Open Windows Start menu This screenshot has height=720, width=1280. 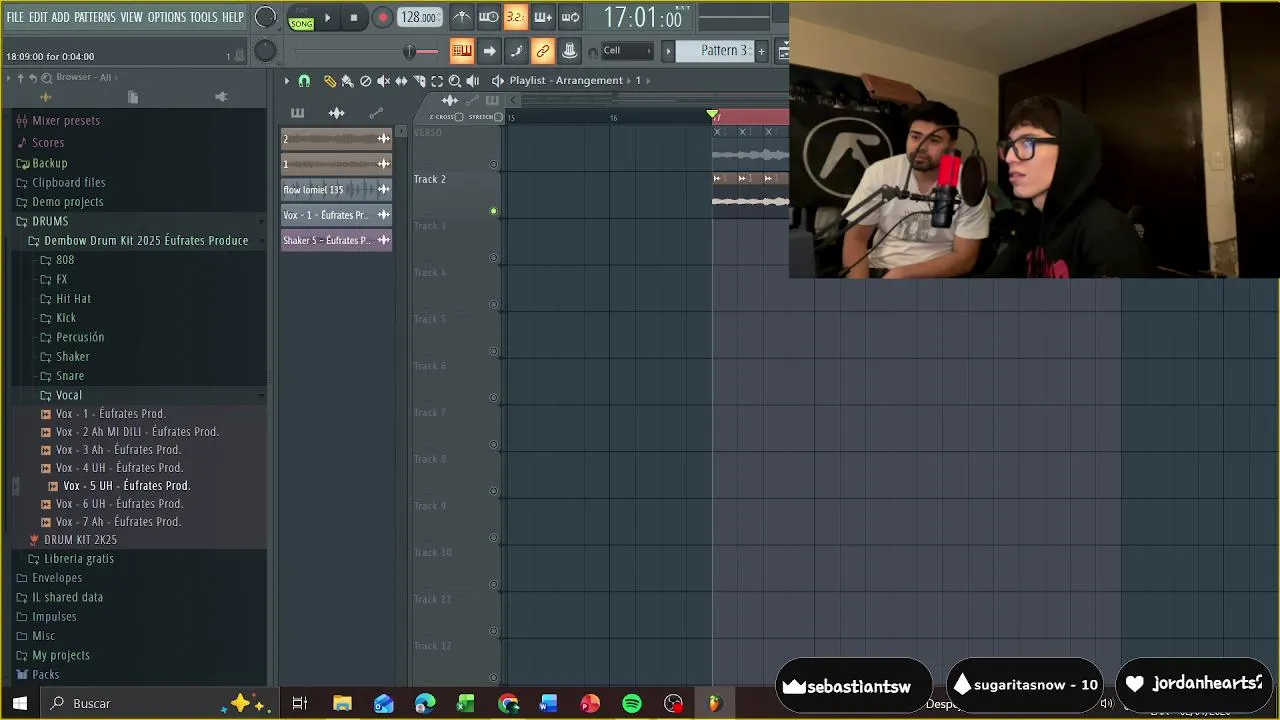[19, 703]
